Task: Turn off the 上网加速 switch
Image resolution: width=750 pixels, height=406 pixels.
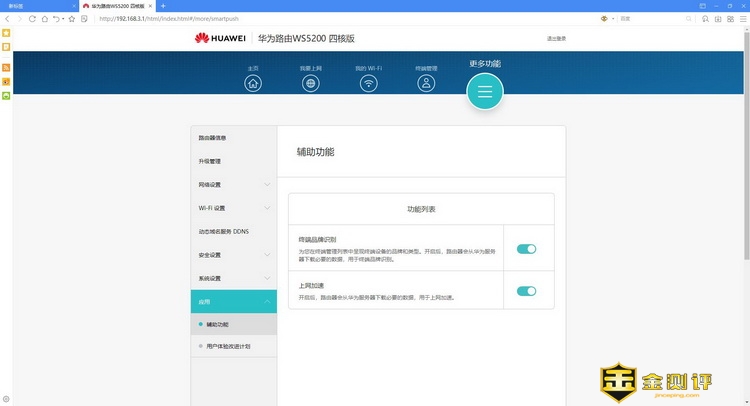Action: click(x=526, y=291)
